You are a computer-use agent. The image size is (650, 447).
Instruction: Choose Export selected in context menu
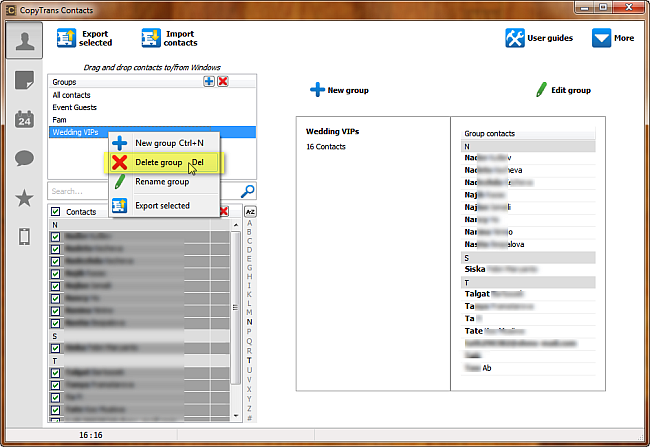pyautogui.click(x=164, y=206)
